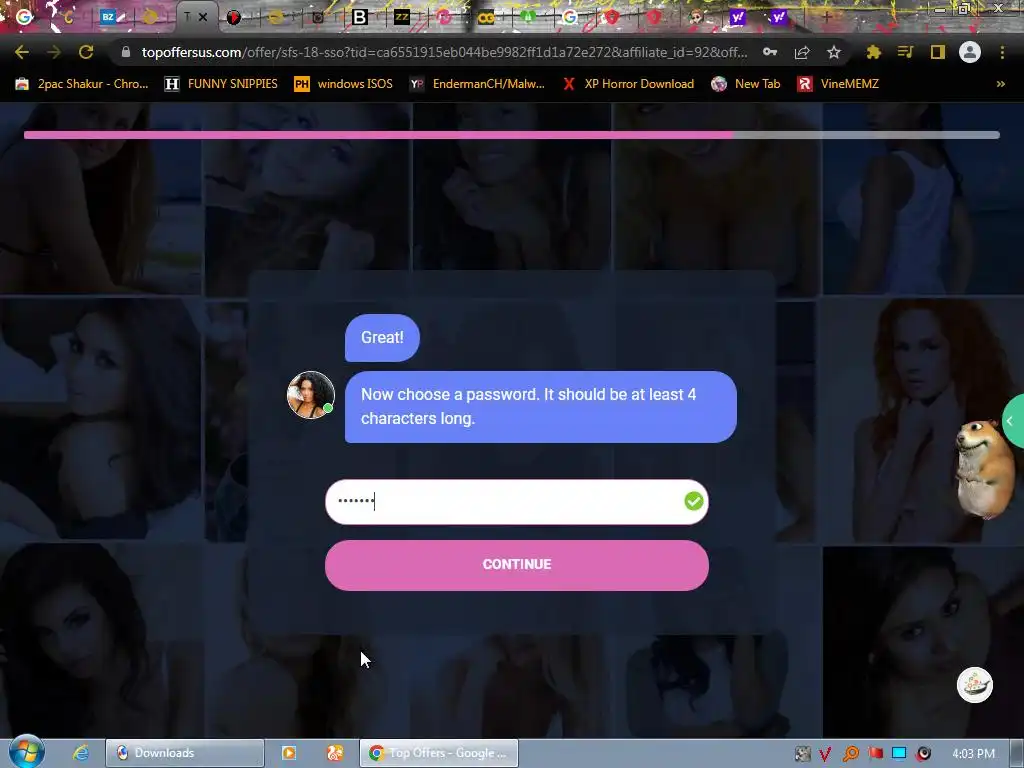Open the Extensions puzzle icon
The height and width of the screenshot is (768, 1024).
(x=874, y=52)
